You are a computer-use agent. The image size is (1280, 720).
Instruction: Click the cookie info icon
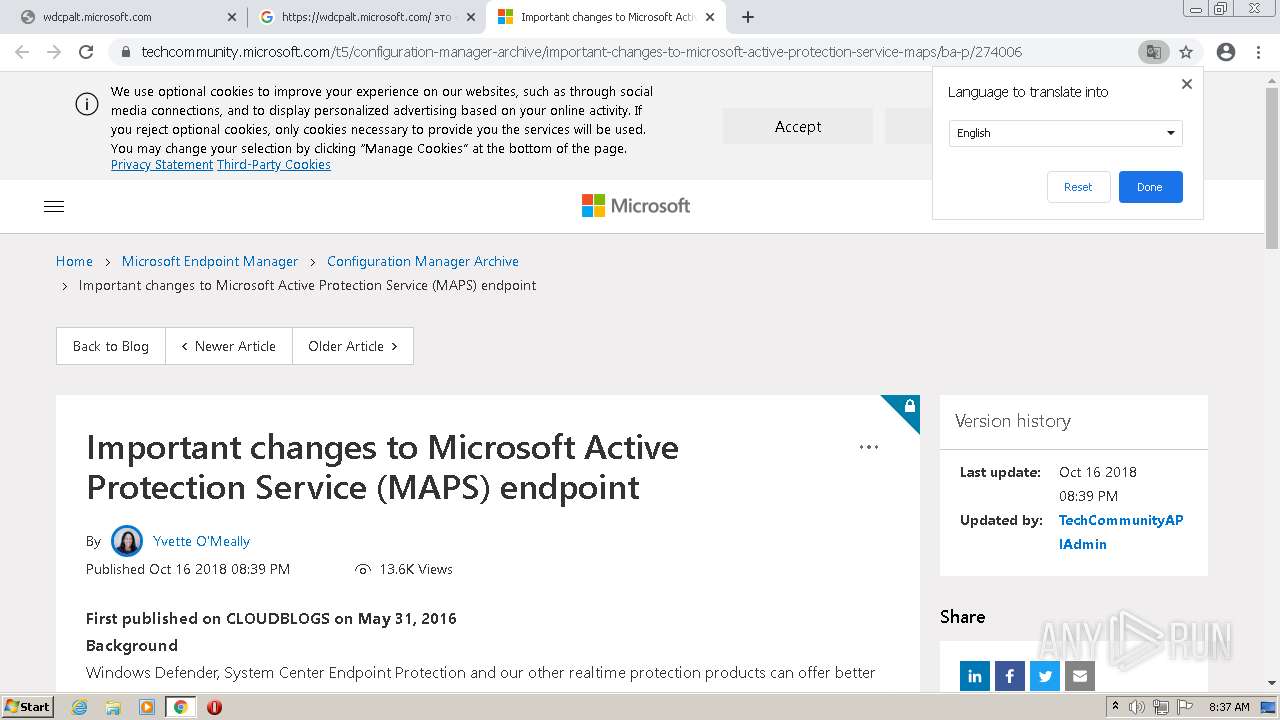point(87,104)
